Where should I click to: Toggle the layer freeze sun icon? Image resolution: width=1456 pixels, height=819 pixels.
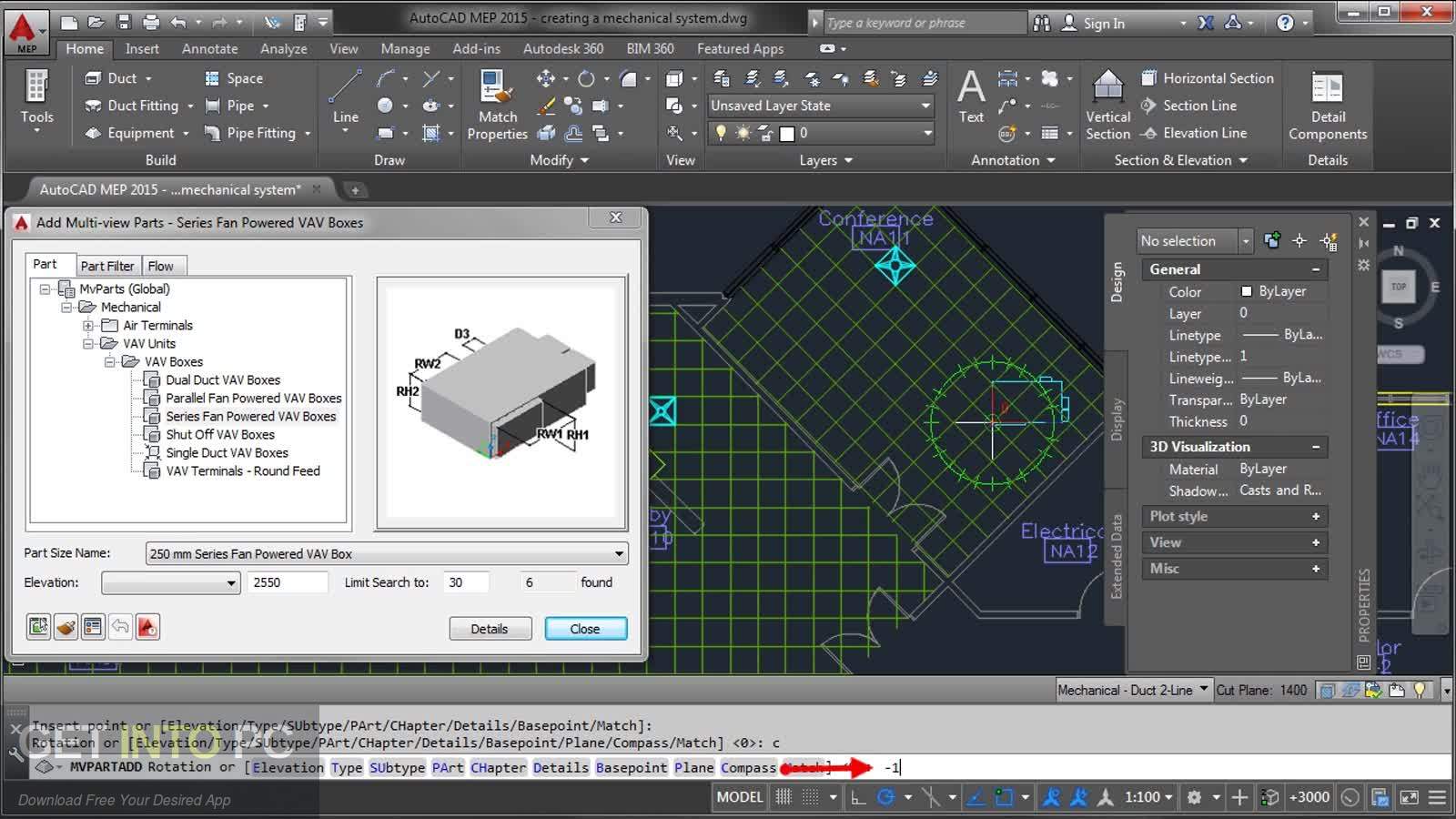click(743, 133)
